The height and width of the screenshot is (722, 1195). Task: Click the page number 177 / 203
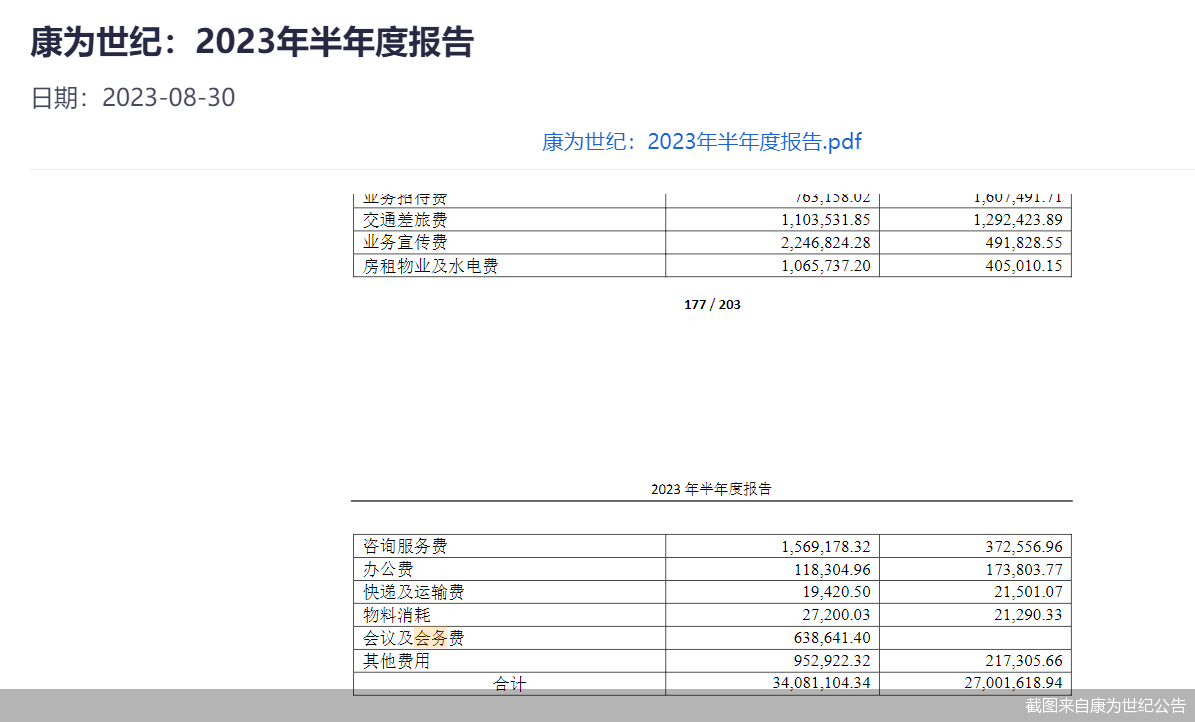pos(712,305)
